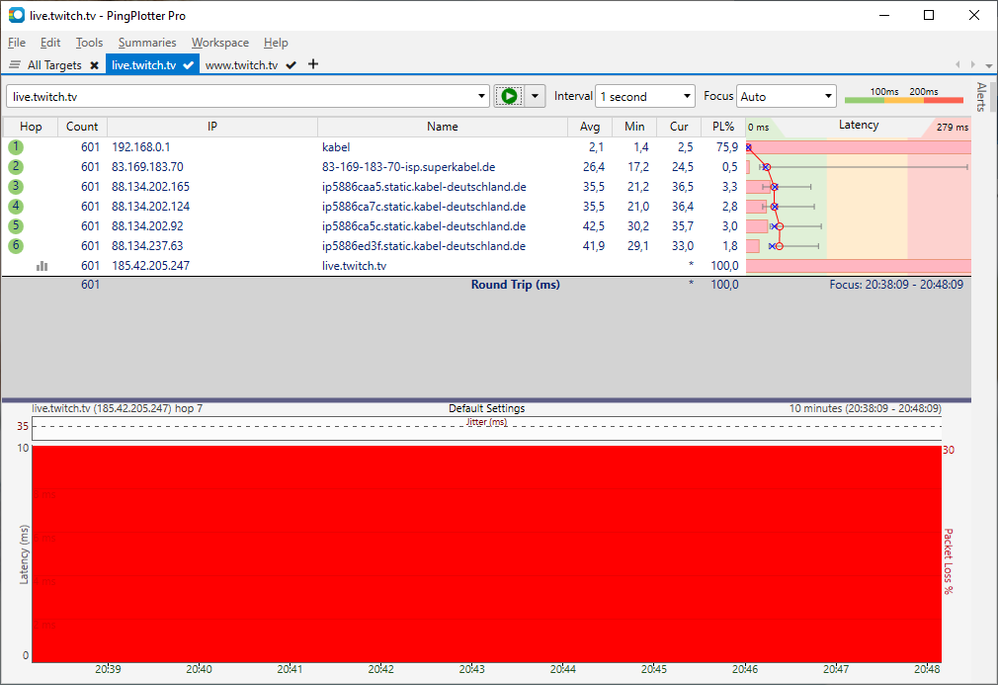Expand the target address history dropdown
This screenshot has width=998, height=685.
pyautogui.click(x=481, y=96)
